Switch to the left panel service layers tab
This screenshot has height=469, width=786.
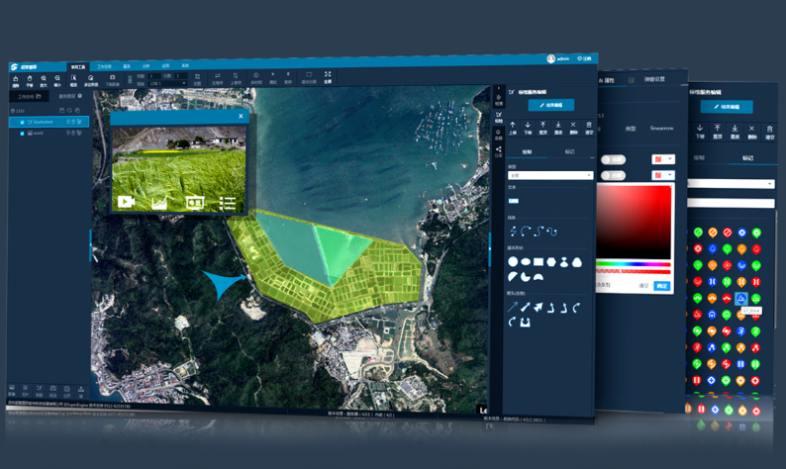[x=71, y=96]
